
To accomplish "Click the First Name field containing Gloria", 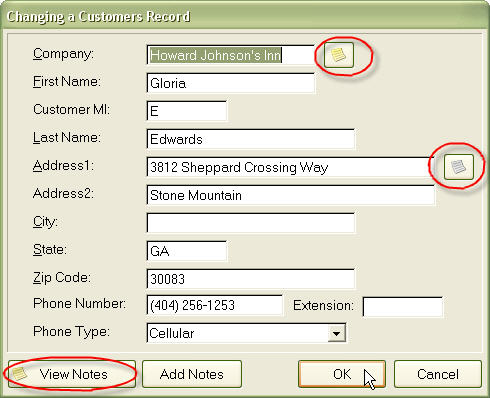I will [230, 83].
